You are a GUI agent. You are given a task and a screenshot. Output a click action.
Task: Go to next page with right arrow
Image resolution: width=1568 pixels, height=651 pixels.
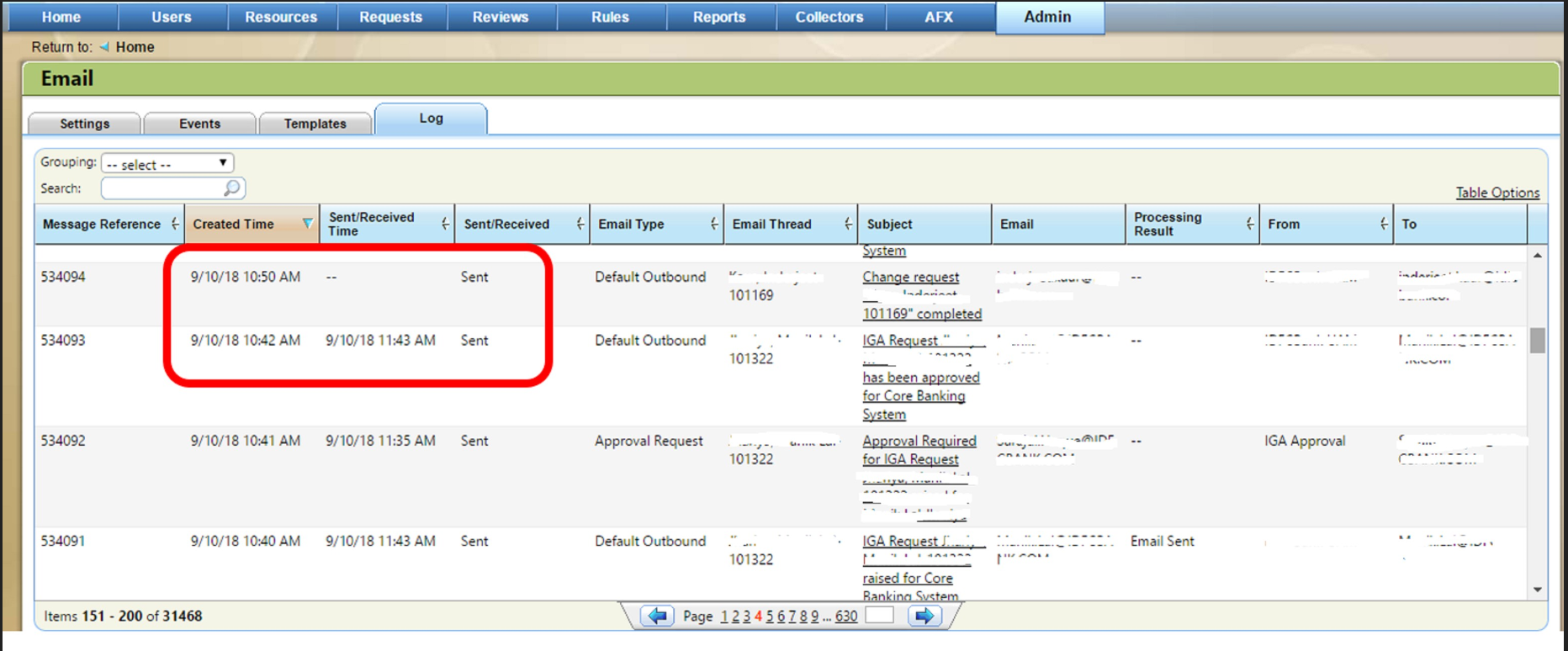(924, 617)
